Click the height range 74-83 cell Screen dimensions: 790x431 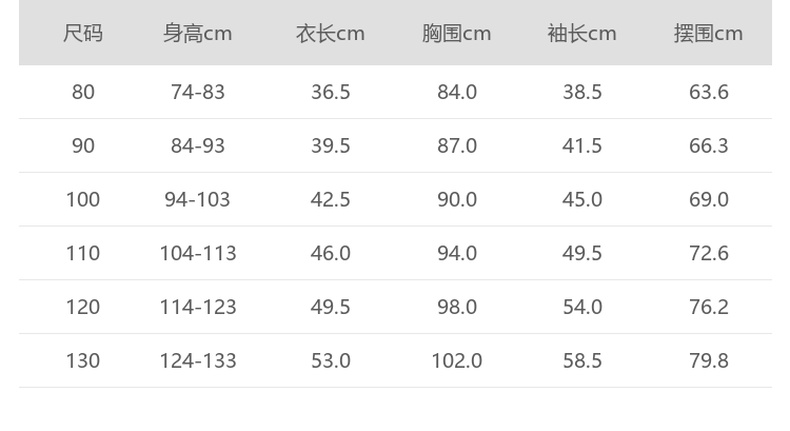[x=198, y=92]
